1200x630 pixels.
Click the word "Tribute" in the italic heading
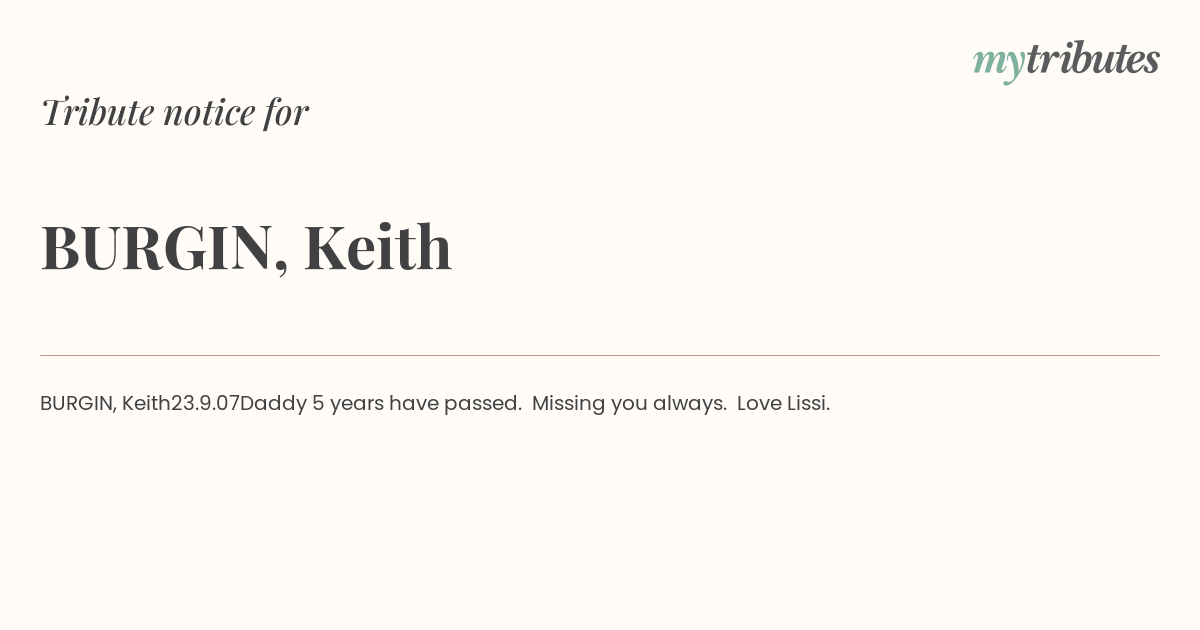(x=97, y=112)
